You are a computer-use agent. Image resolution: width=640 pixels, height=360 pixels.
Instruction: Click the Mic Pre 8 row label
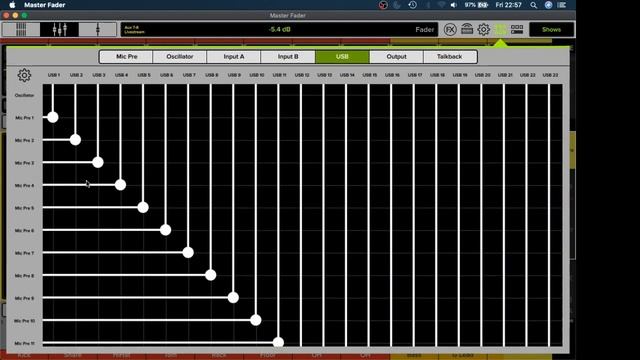point(24,276)
